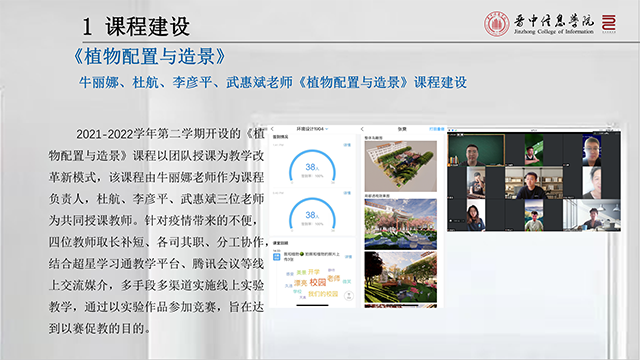The width and height of the screenshot is (640, 360).
Task: Open 详情 link beside the second attendance gauge
Action: click(347, 193)
